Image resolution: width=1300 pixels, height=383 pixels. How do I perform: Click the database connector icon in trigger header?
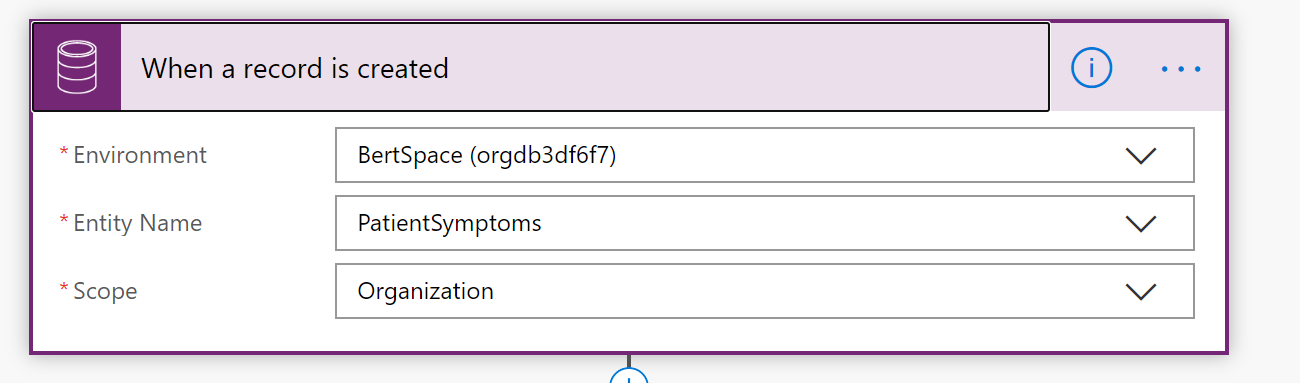tap(77, 68)
